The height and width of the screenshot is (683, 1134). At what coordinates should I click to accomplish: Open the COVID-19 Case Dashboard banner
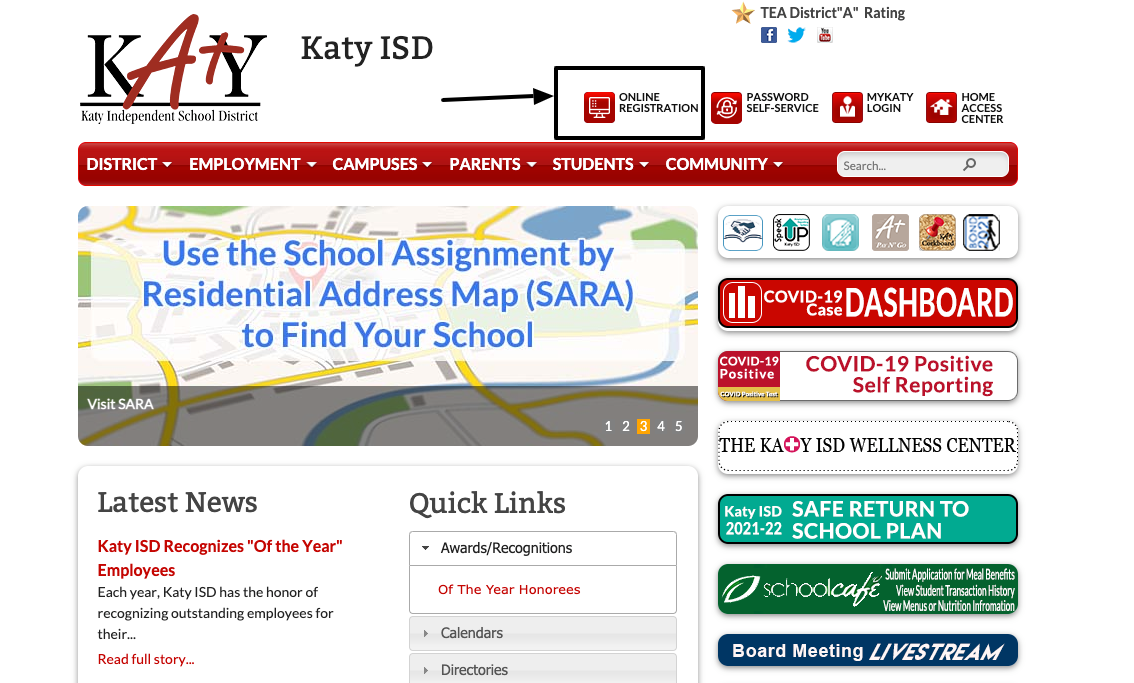868,303
